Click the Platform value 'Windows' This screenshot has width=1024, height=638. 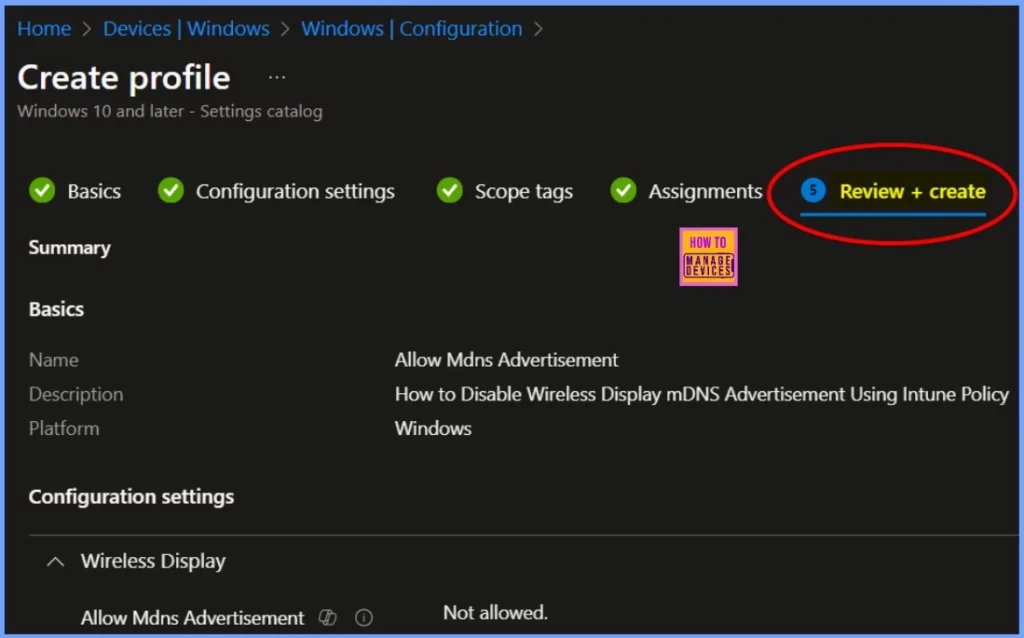click(x=433, y=428)
